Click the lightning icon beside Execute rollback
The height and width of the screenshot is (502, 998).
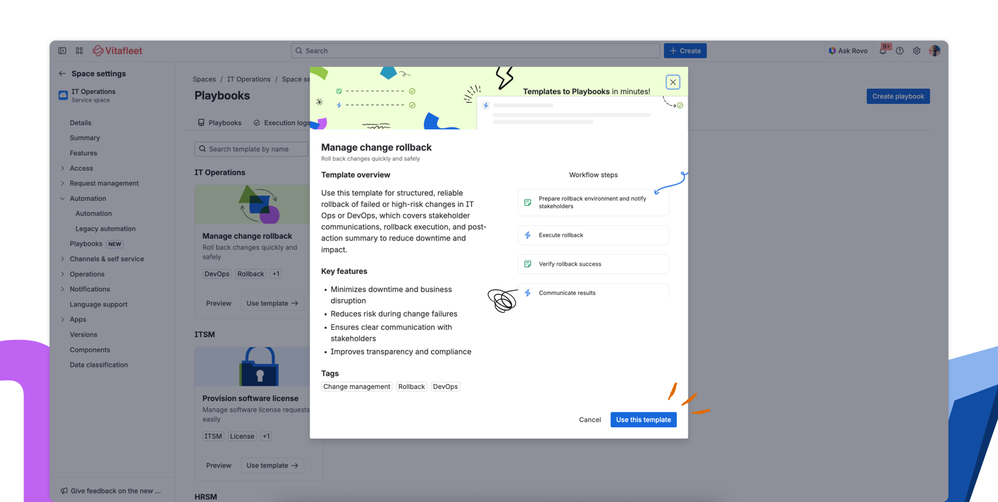click(528, 235)
